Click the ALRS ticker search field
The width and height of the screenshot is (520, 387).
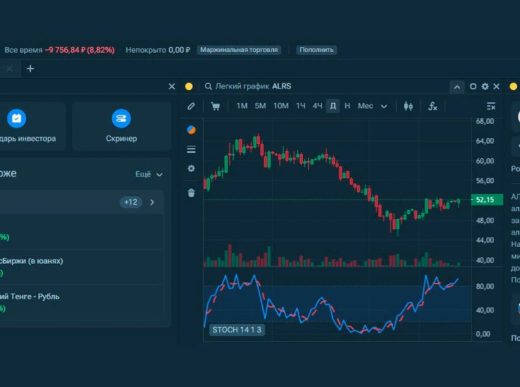(x=281, y=86)
